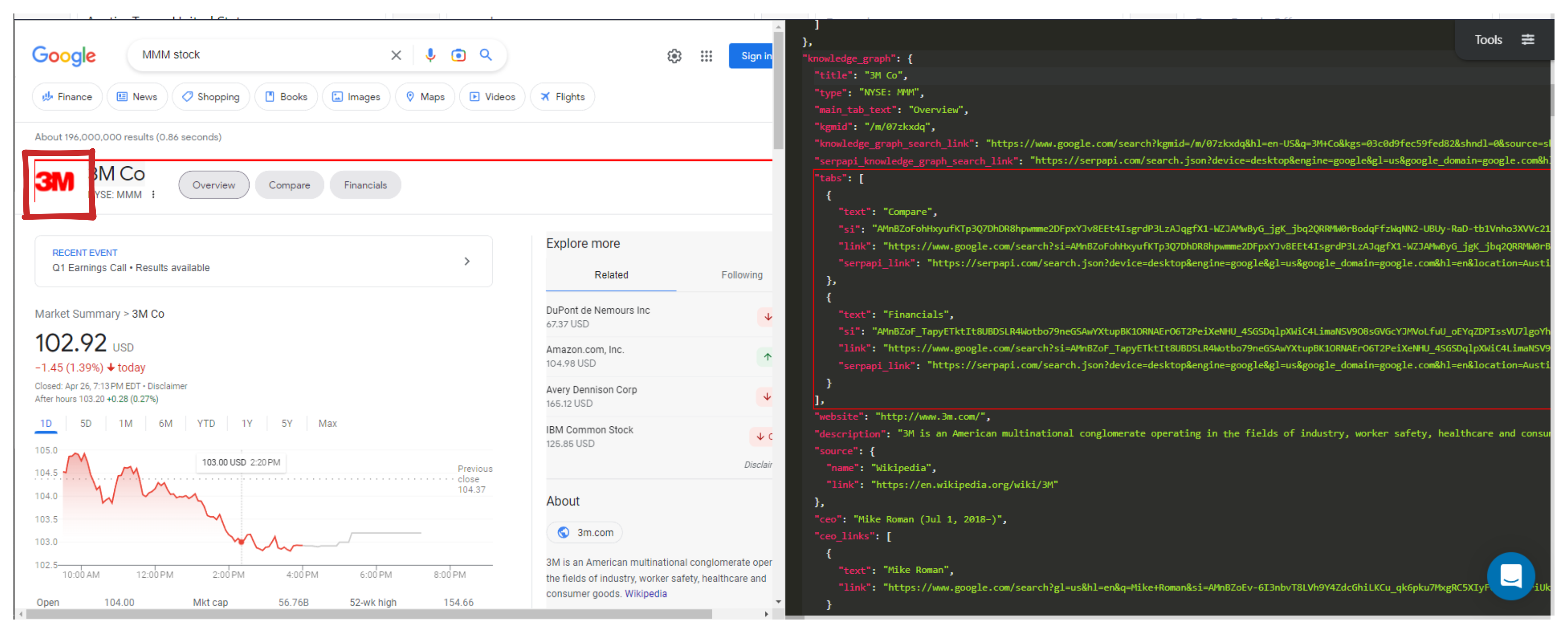
Task: Click the Disclaimer link under closing time
Action: click(x=167, y=386)
